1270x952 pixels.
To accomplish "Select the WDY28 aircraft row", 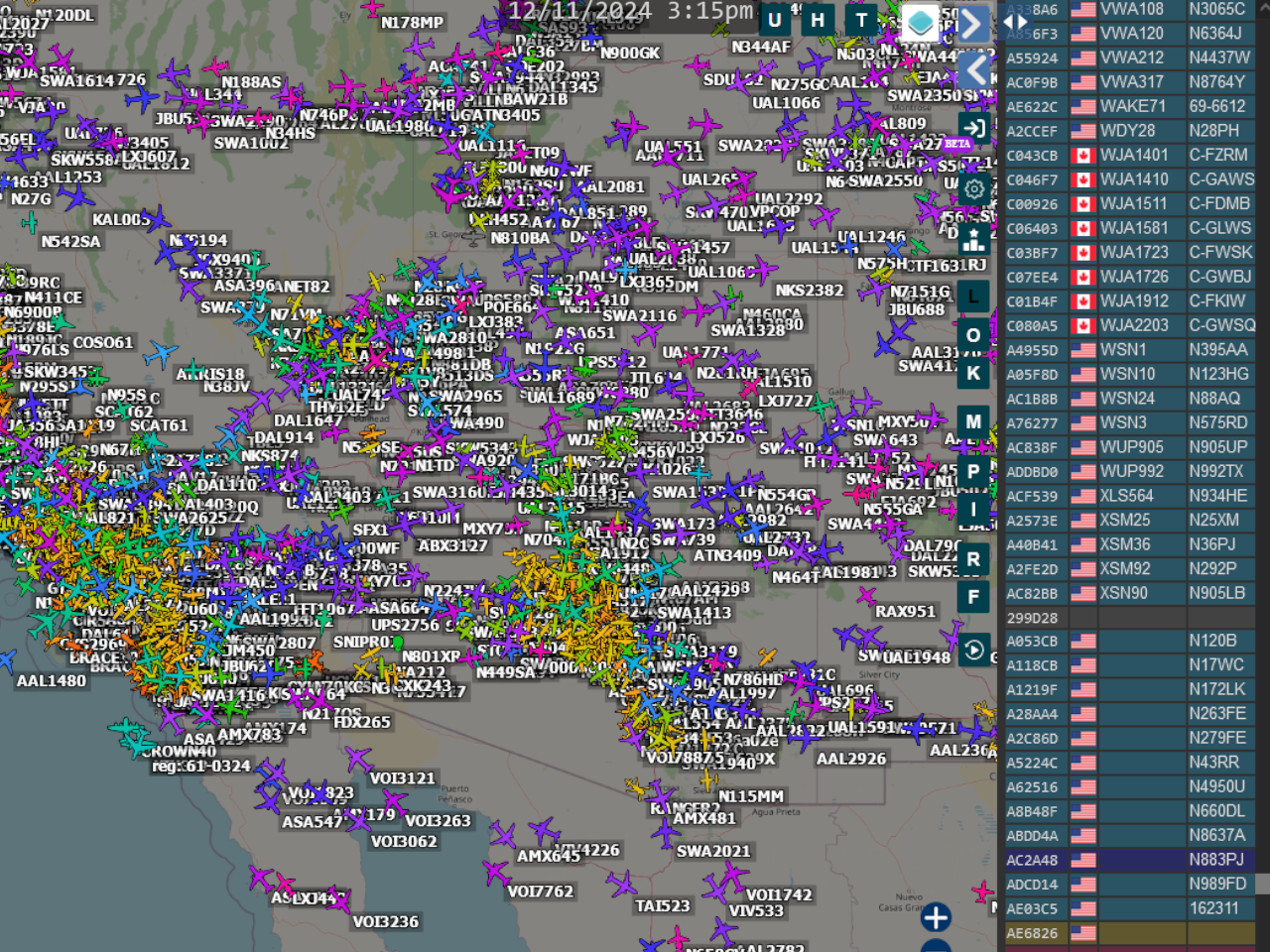I will (1129, 131).
